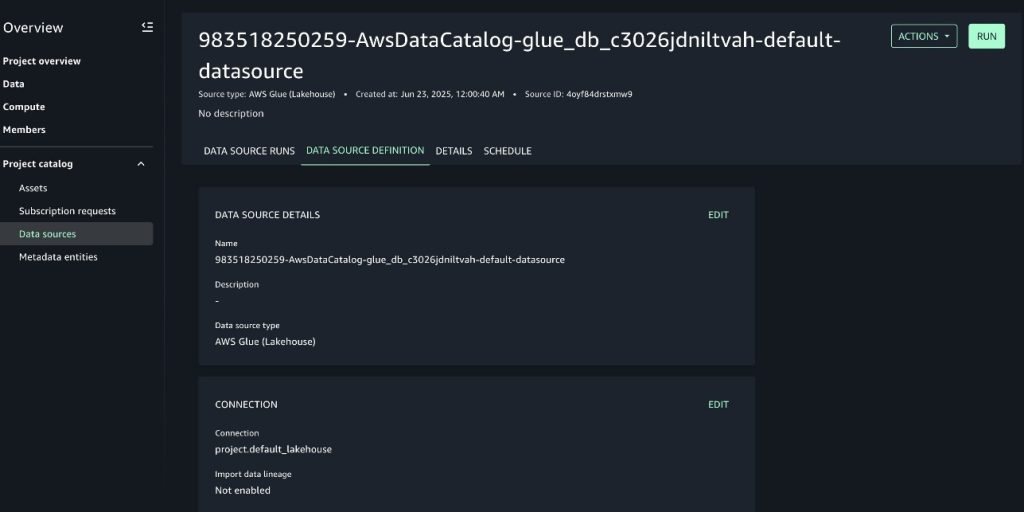Open the ACTIONS dropdown menu
The image size is (1024, 512).
[x=924, y=37]
